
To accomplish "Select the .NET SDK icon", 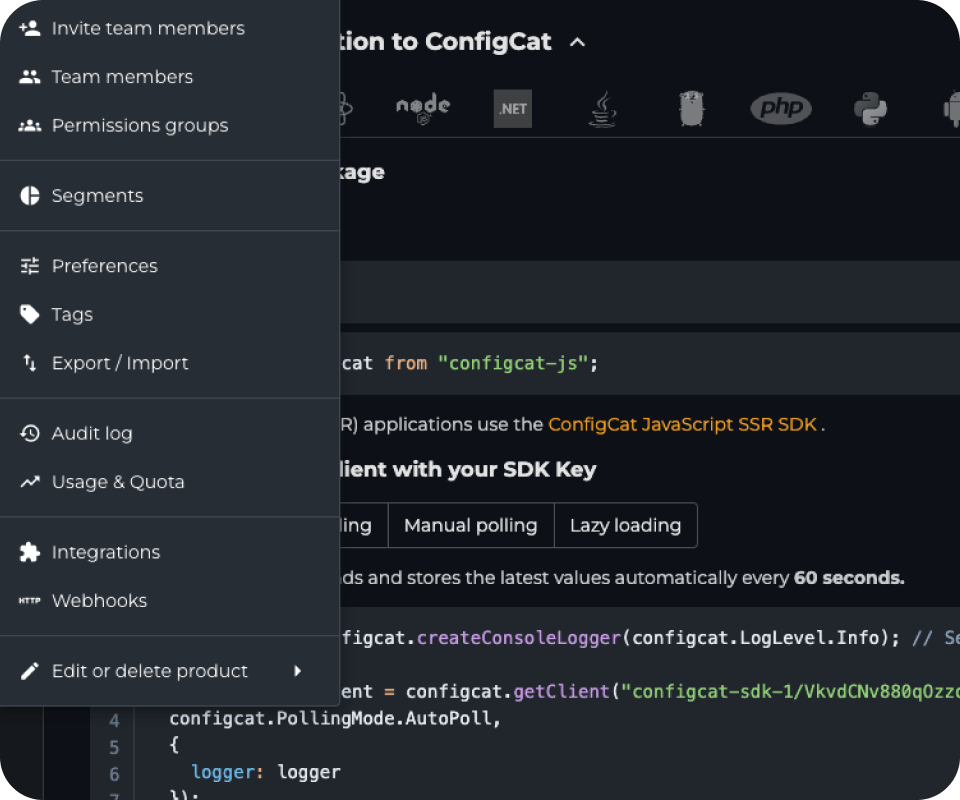I will tap(512, 109).
